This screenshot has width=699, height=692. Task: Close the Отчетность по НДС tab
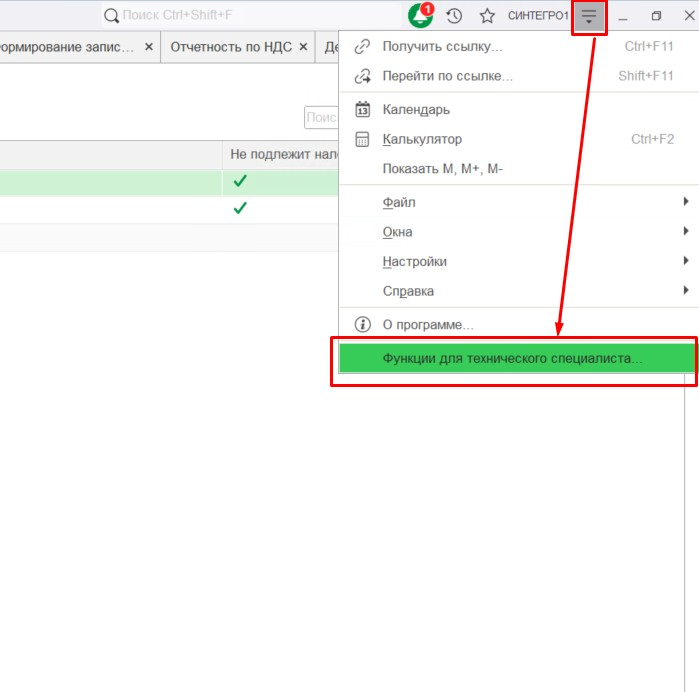pos(303,47)
